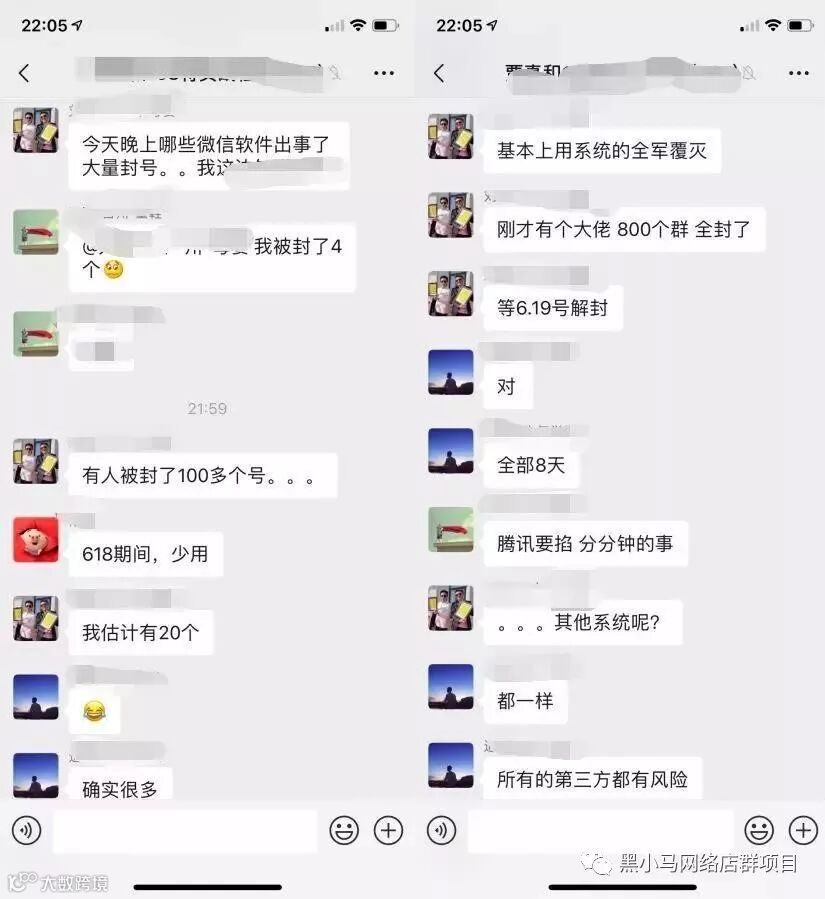Expand the plus attachments panel in left chat

tap(388, 830)
